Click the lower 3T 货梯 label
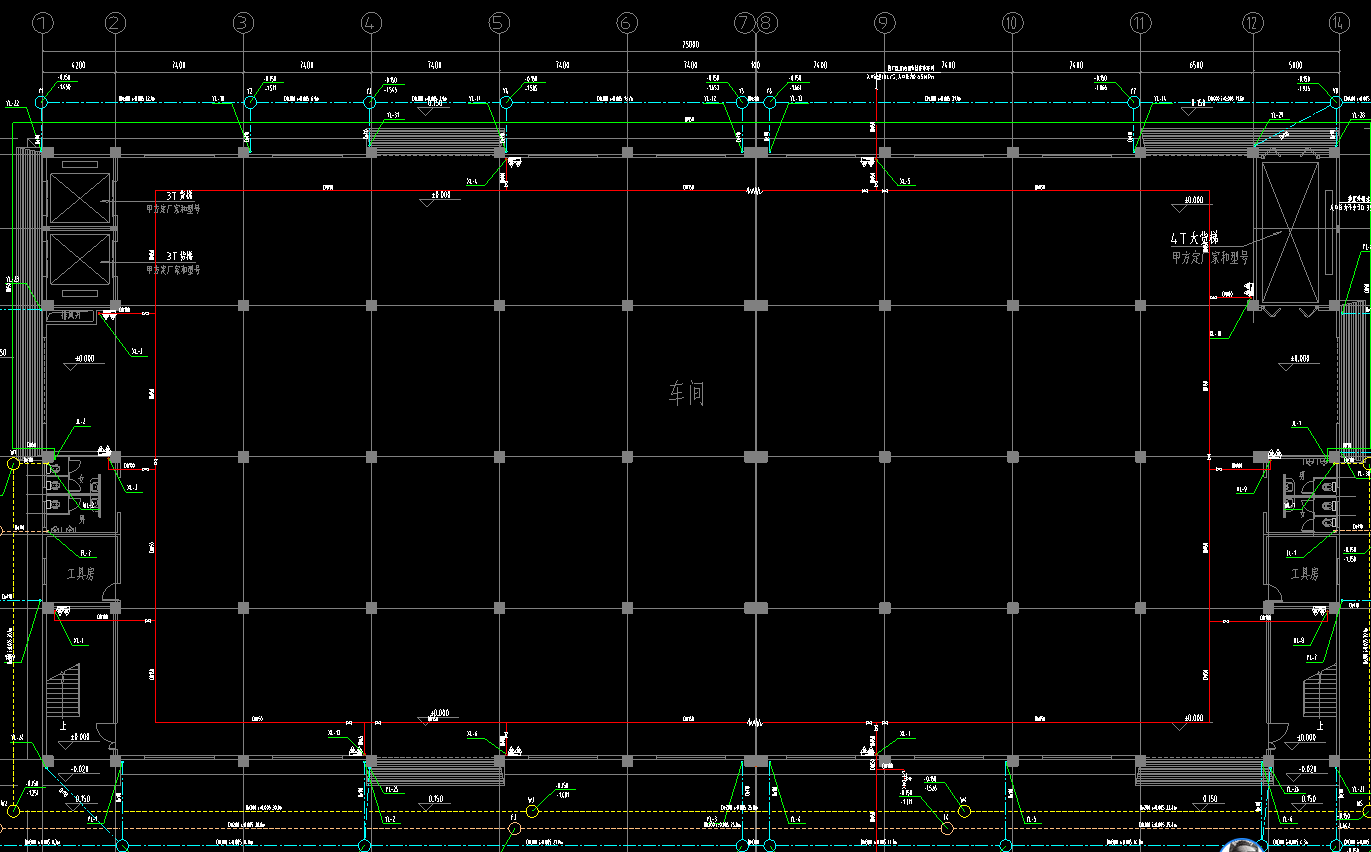Image resolution: width=1371 pixels, height=852 pixels. pyautogui.click(x=179, y=255)
